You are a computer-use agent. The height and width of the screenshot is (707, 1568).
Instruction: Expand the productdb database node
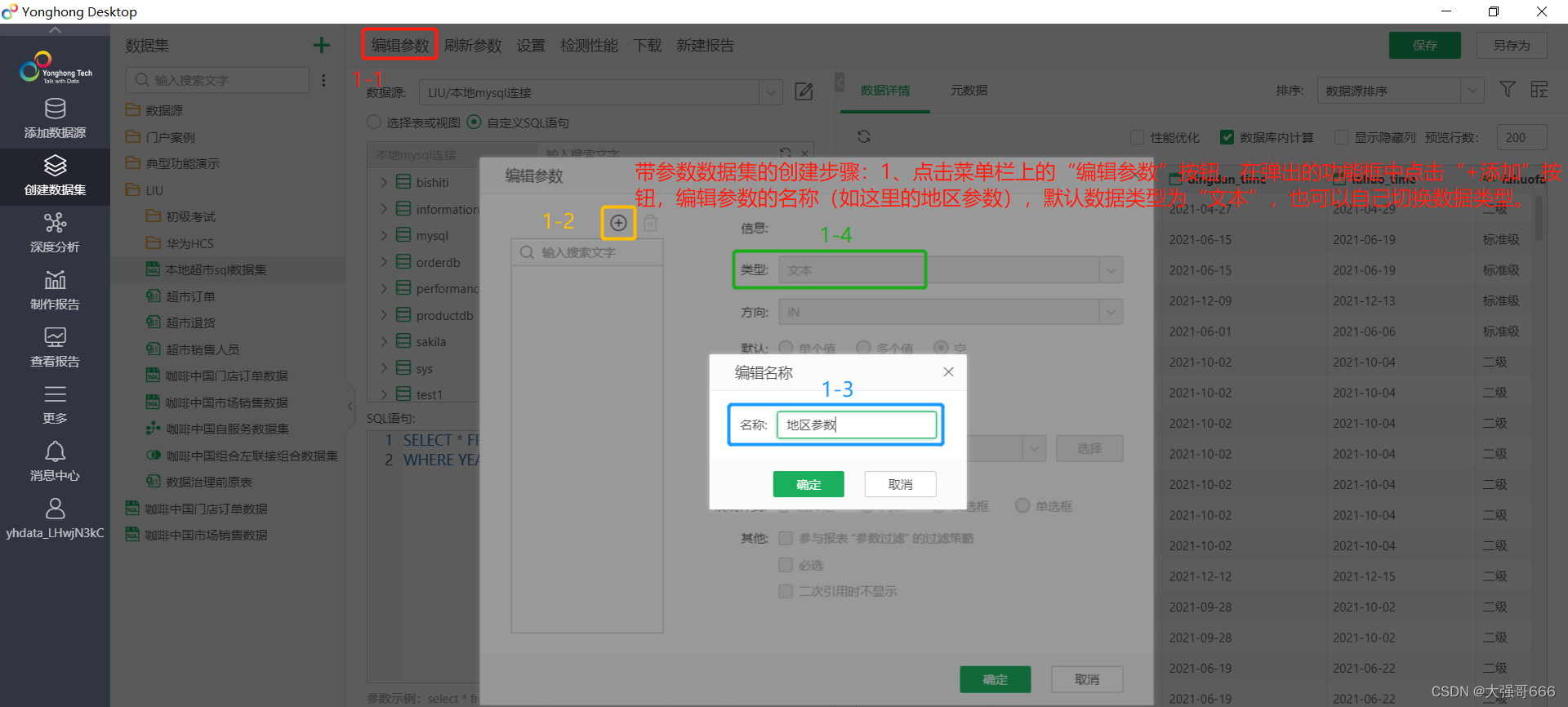click(384, 315)
